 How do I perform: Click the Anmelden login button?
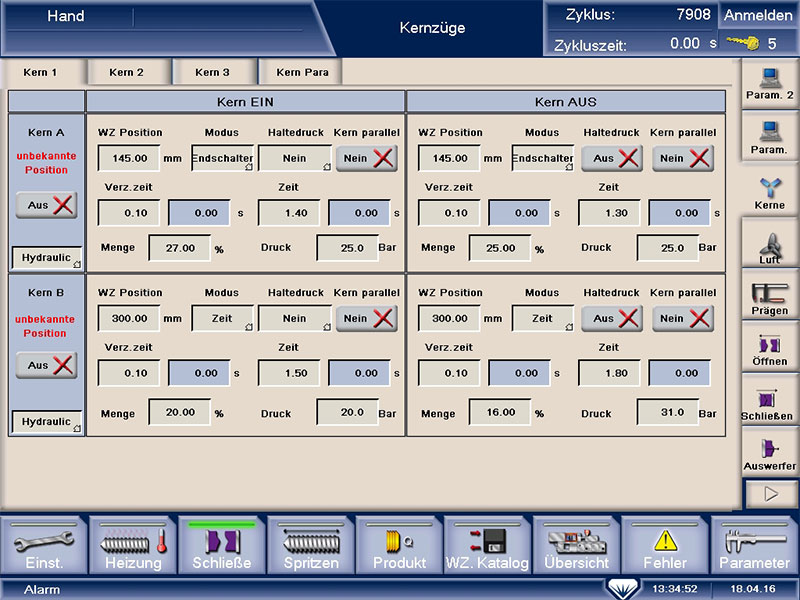coord(758,15)
